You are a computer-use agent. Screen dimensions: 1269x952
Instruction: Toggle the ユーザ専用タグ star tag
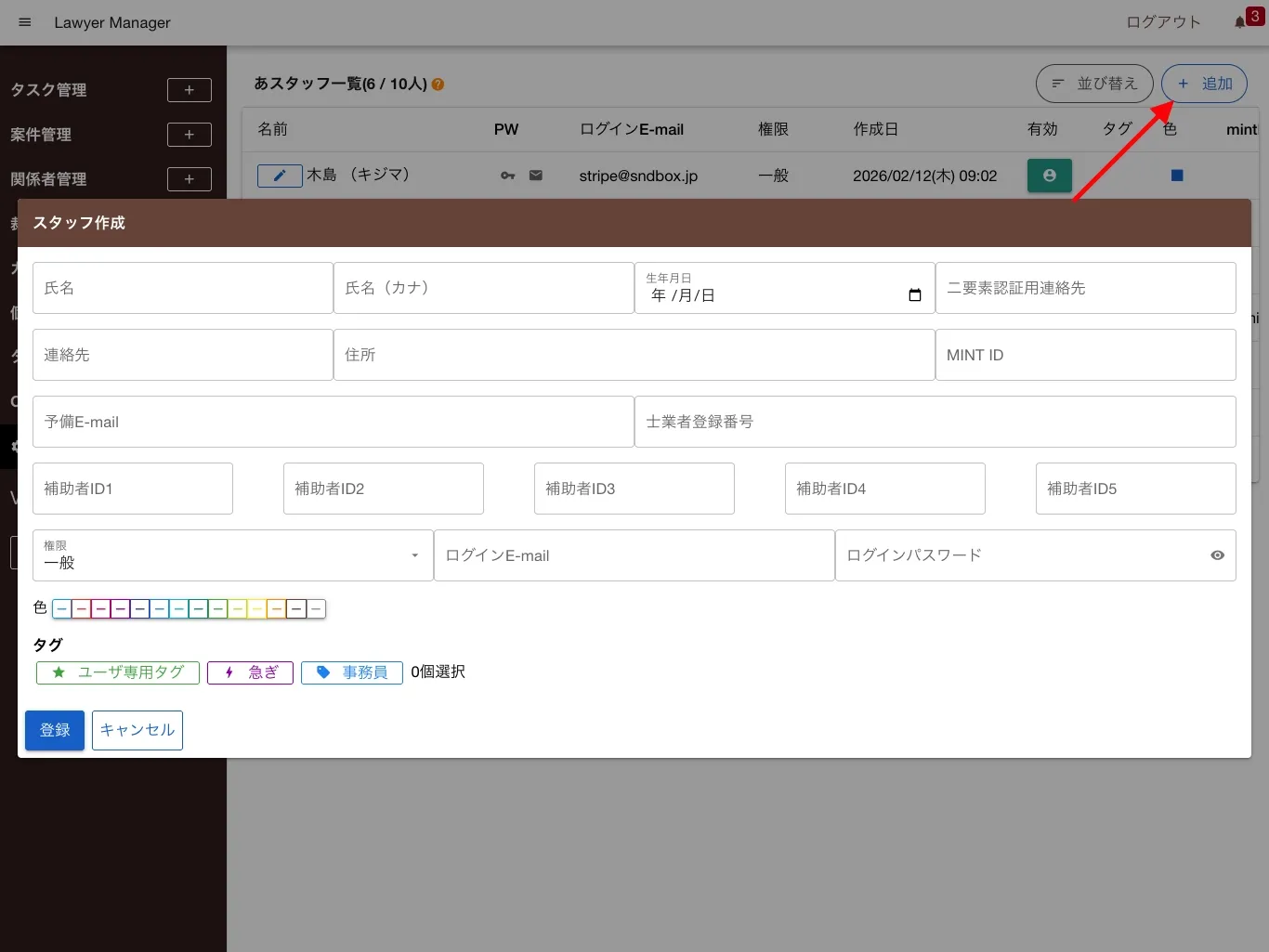click(118, 672)
